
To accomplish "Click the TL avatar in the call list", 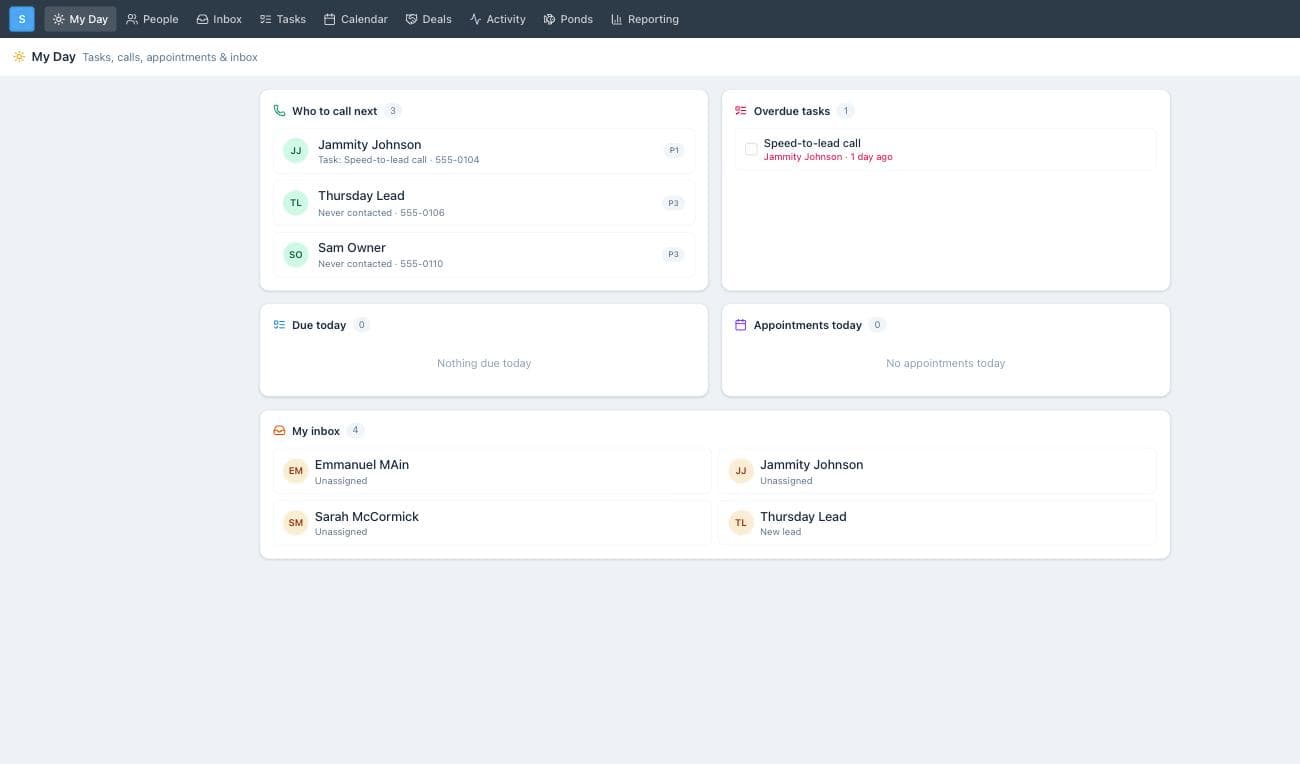I will 295,203.
